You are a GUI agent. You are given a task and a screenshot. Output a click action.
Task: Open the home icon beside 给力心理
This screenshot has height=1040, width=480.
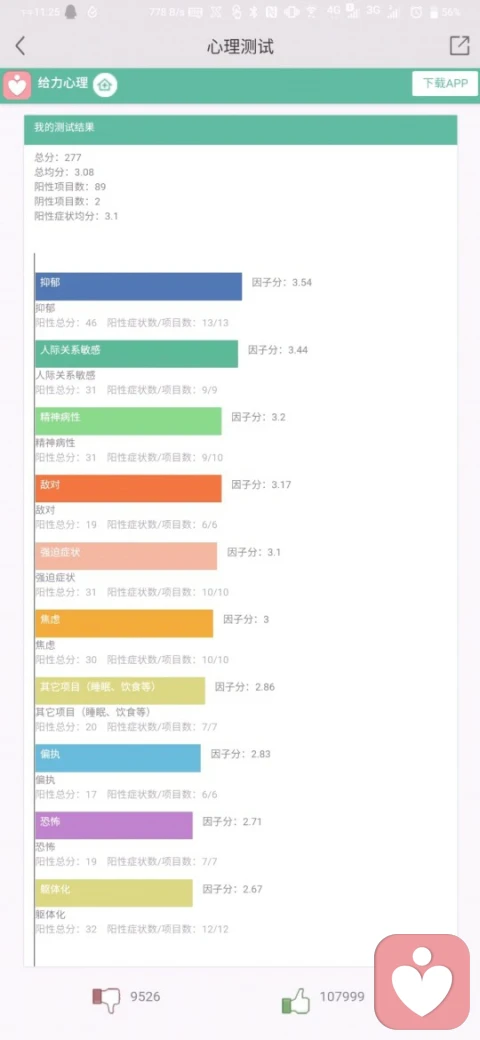(x=105, y=85)
